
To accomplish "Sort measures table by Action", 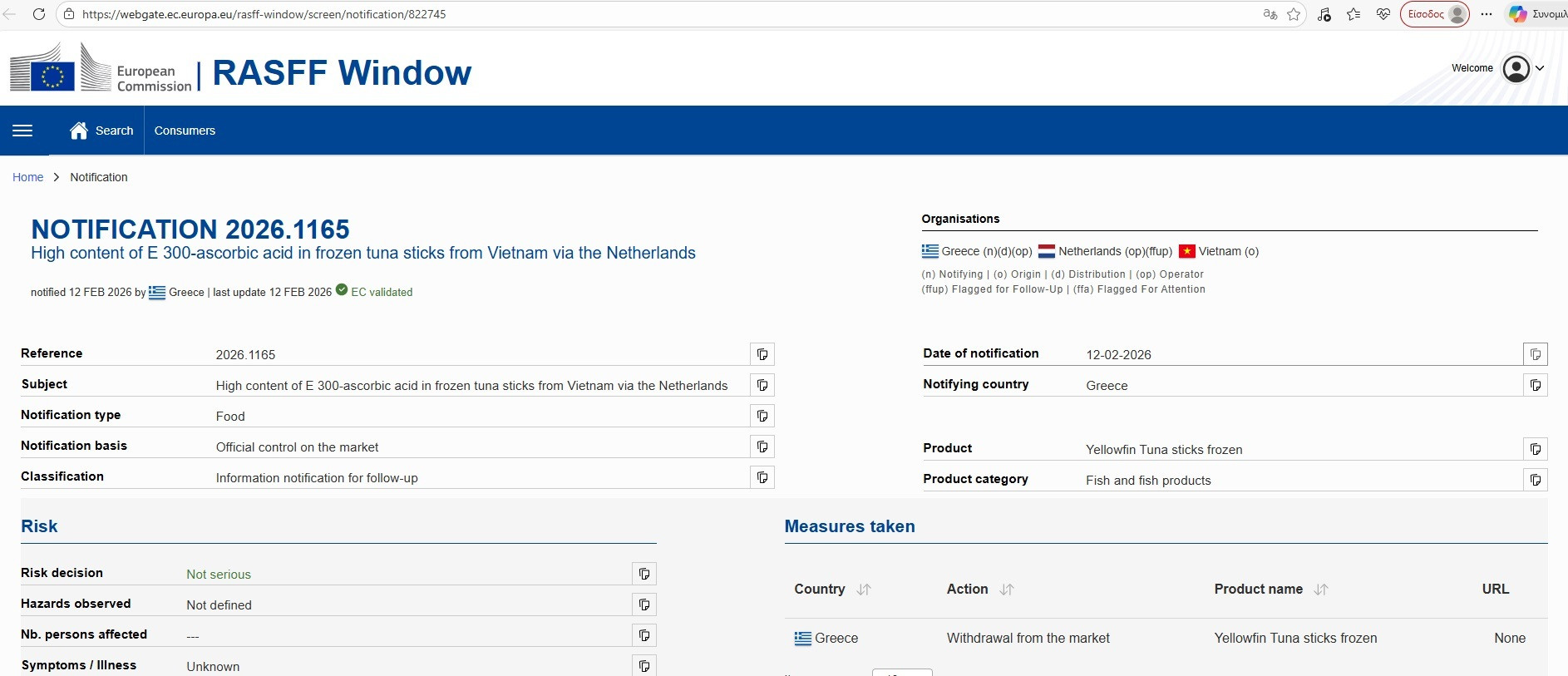I will tap(1007, 590).
